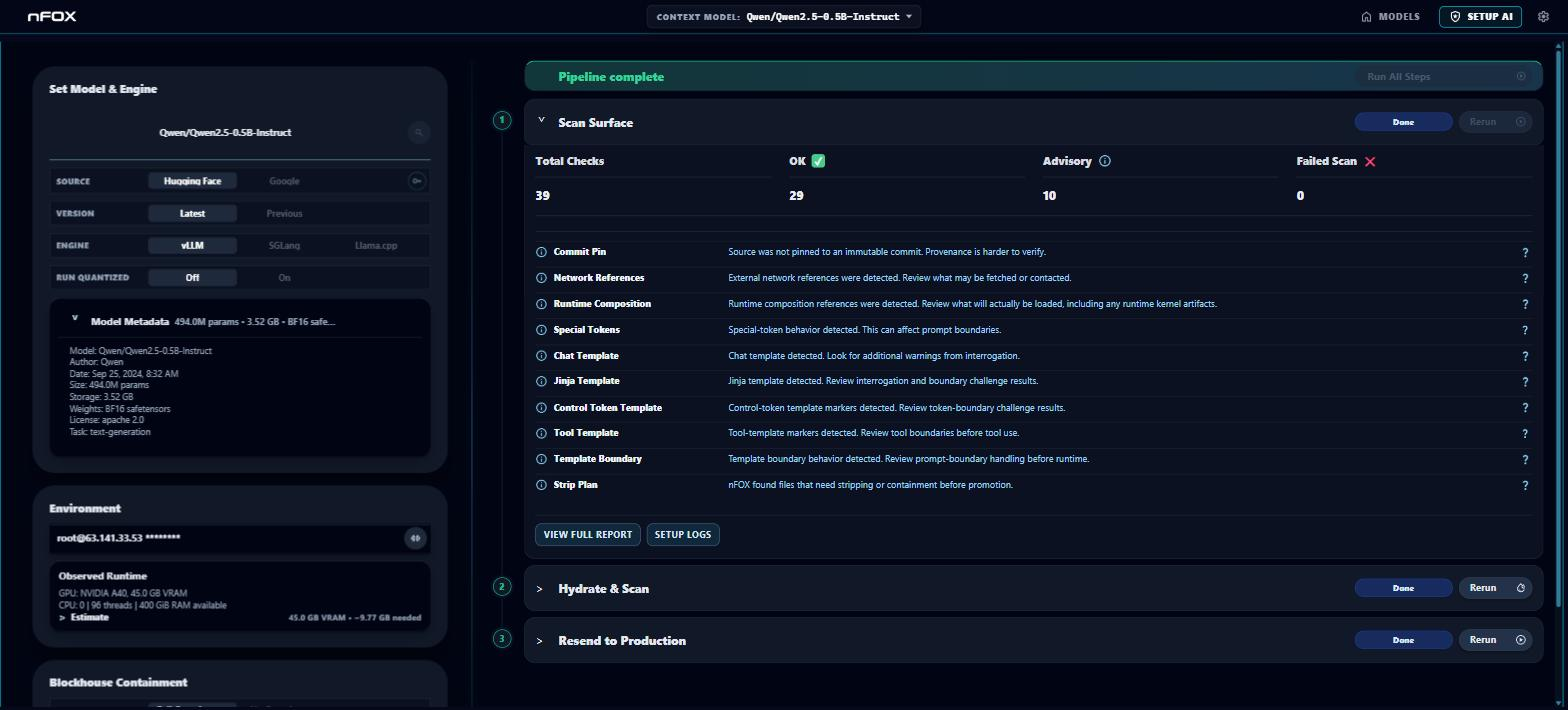Click the Done status of Scan Surface

(x=1403, y=122)
